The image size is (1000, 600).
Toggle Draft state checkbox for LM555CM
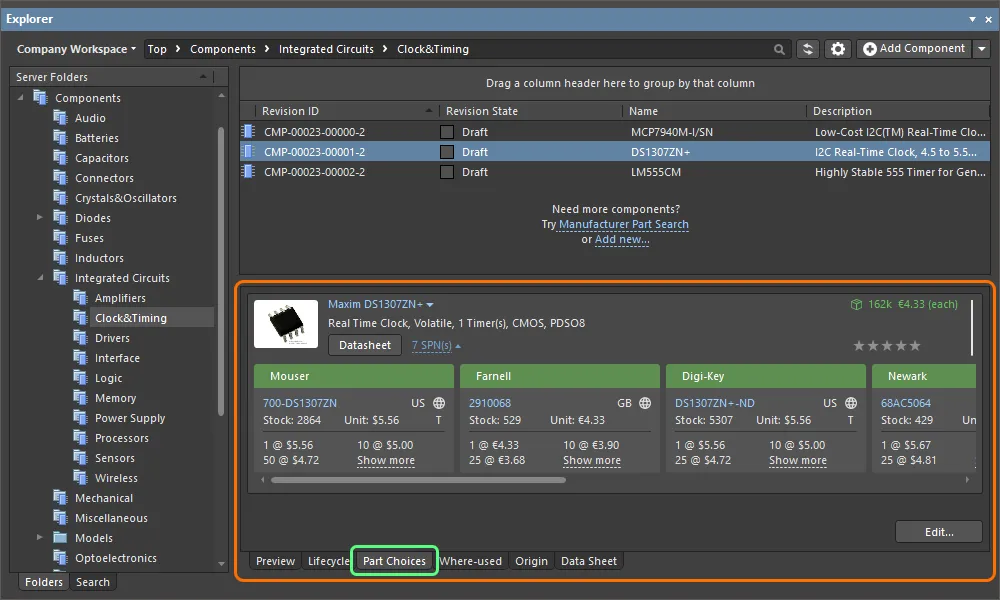point(447,172)
